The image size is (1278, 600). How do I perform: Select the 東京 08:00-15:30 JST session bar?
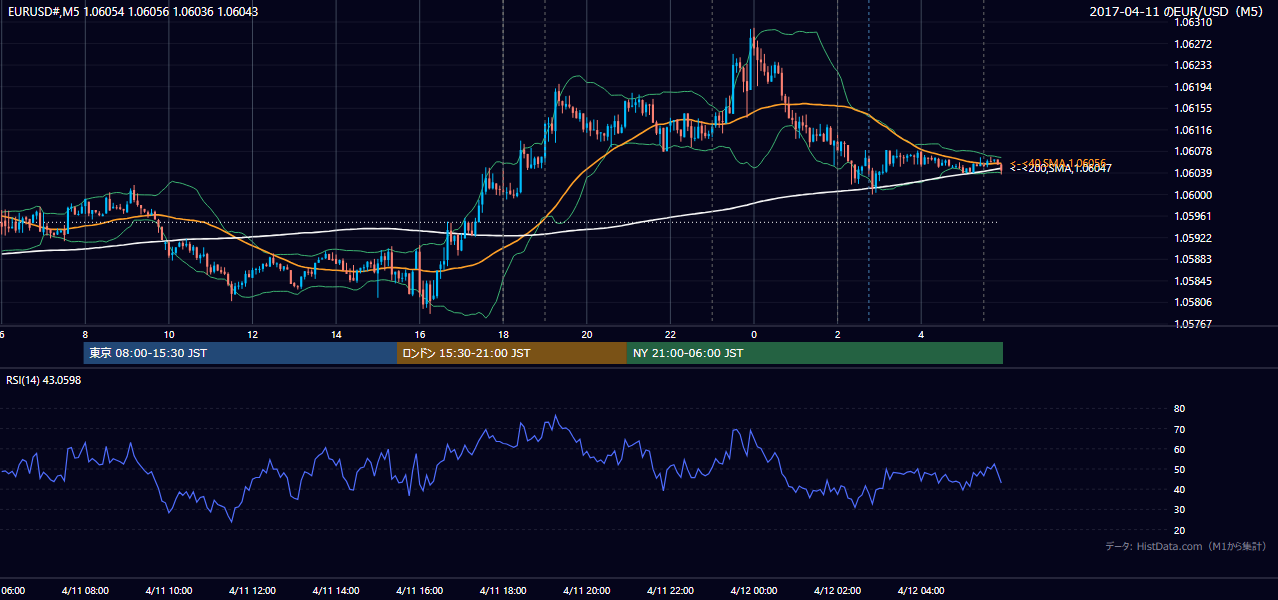[240, 353]
